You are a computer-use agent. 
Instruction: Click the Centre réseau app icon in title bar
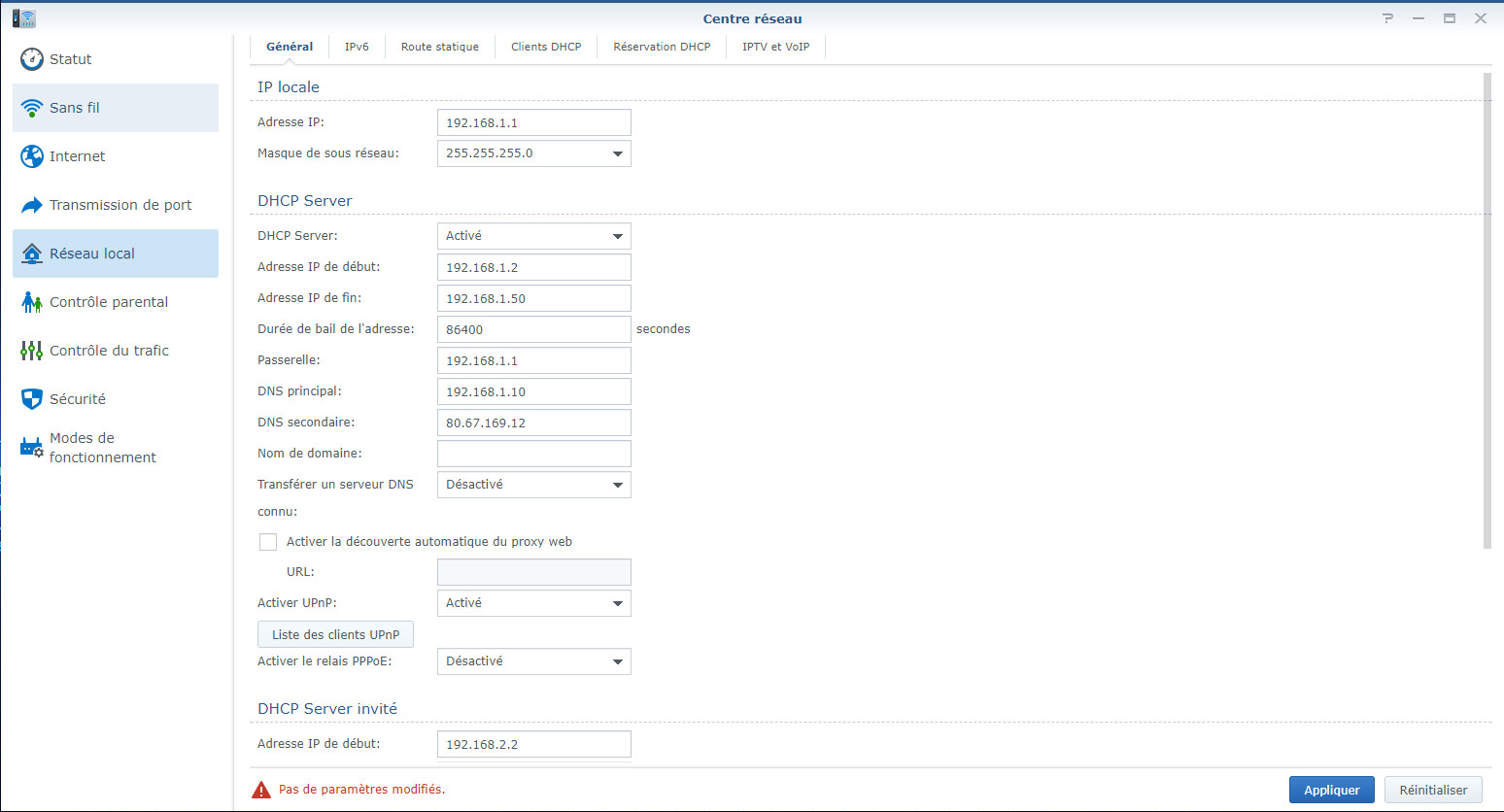point(24,18)
